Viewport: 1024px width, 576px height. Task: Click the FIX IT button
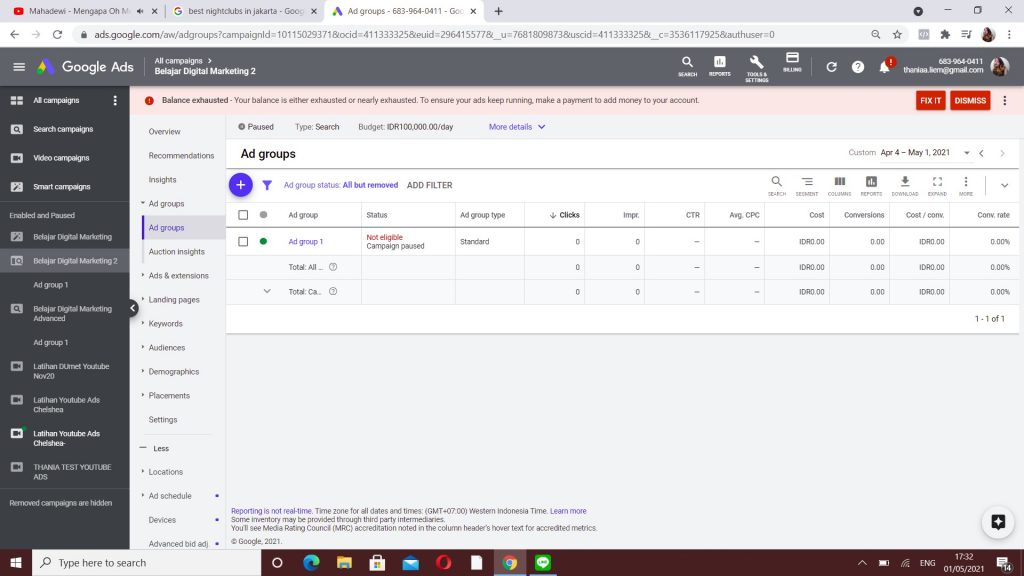[x=930, y=101]
